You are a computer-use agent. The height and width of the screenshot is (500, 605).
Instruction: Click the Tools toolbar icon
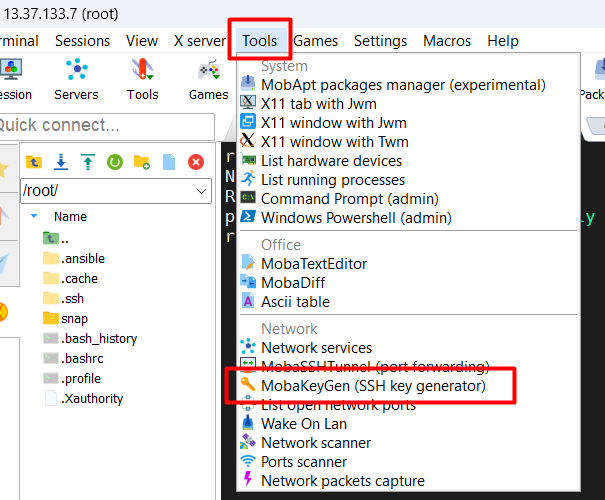tap(143, 80)
